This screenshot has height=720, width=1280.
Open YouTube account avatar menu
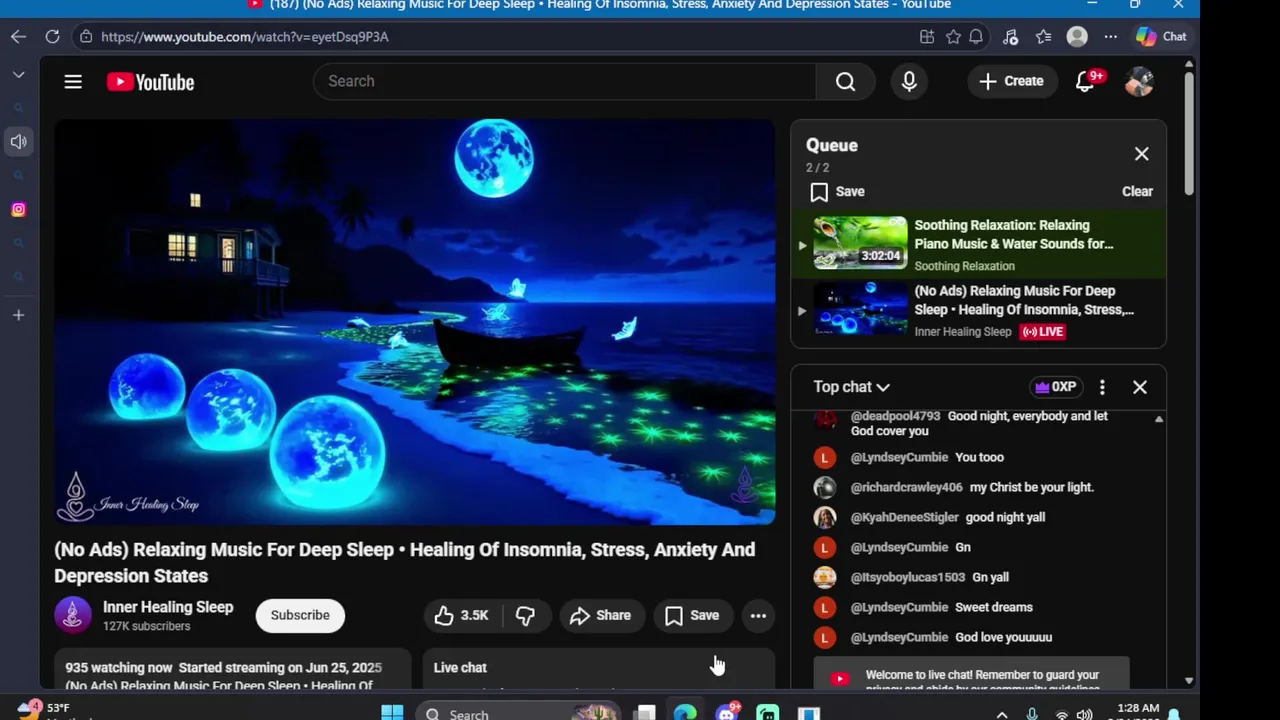(1139, 82)
